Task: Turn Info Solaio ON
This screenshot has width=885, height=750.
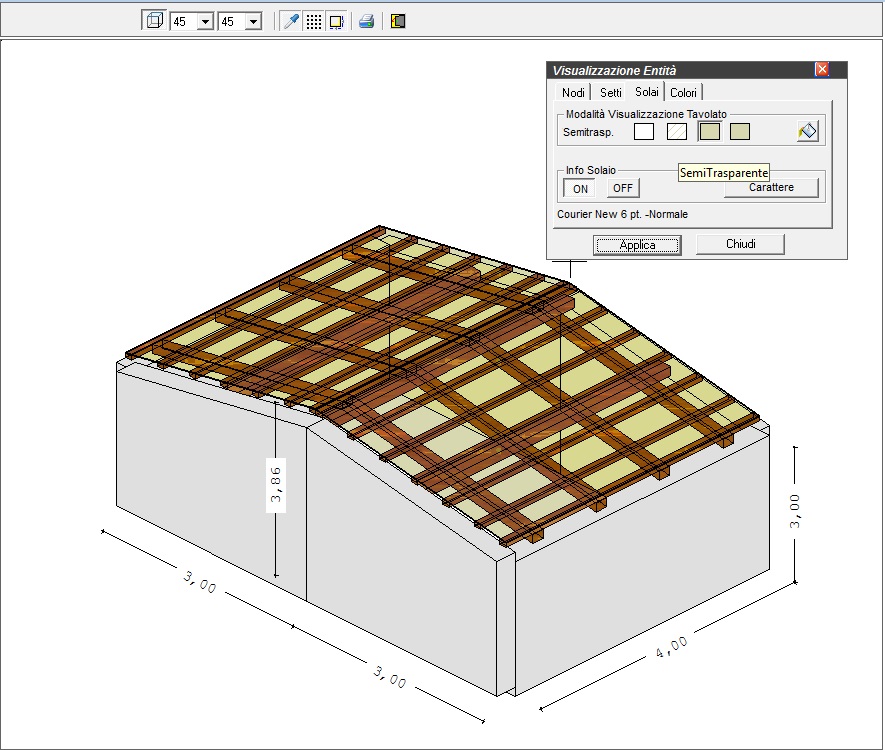Action: tap(580, 188)
